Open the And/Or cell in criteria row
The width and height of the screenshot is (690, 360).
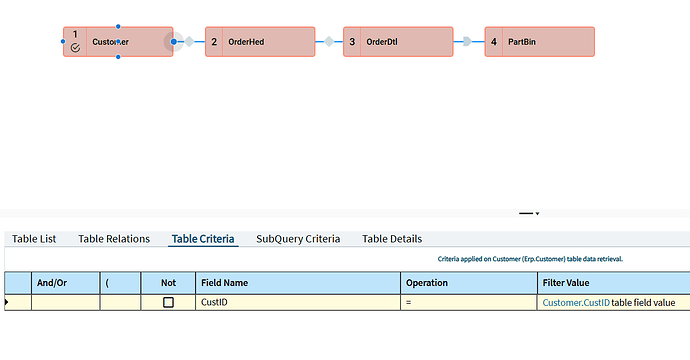(66, 302)
